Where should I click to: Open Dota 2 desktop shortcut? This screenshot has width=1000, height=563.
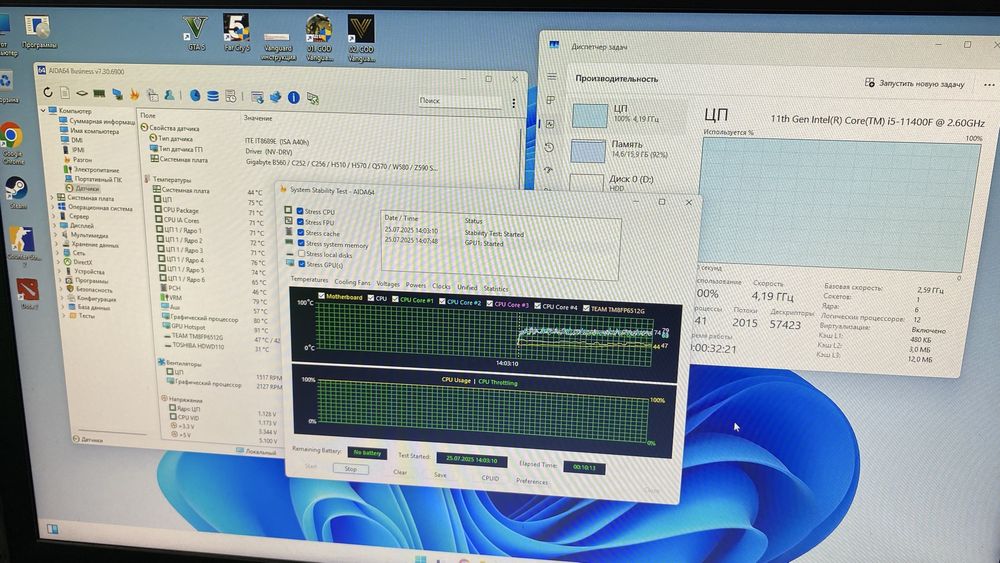[27, 293]
